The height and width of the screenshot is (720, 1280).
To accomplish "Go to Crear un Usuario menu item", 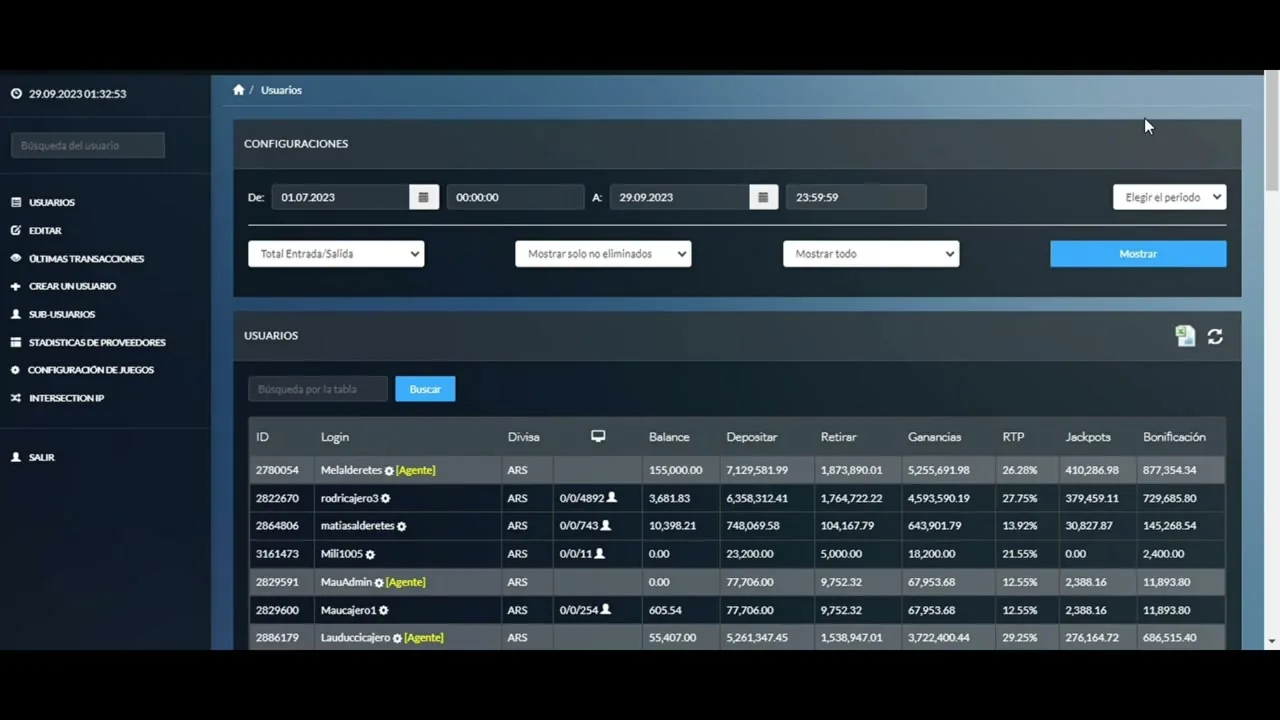I will [72, 286].
